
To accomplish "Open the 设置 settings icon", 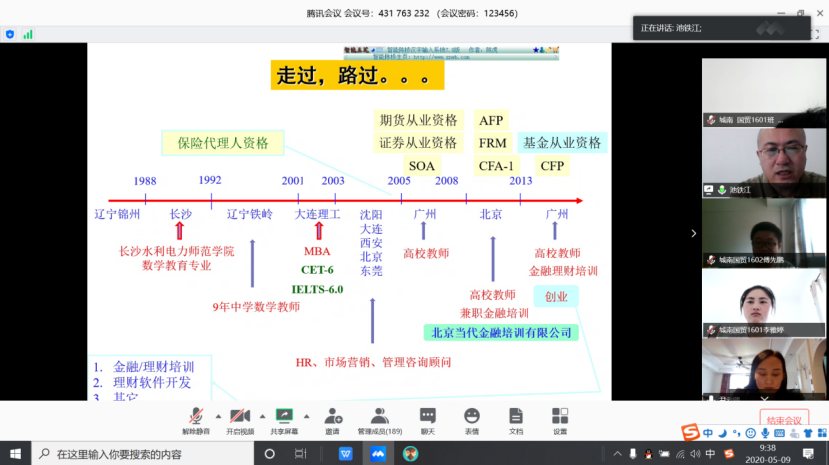I will click(560, 416).
